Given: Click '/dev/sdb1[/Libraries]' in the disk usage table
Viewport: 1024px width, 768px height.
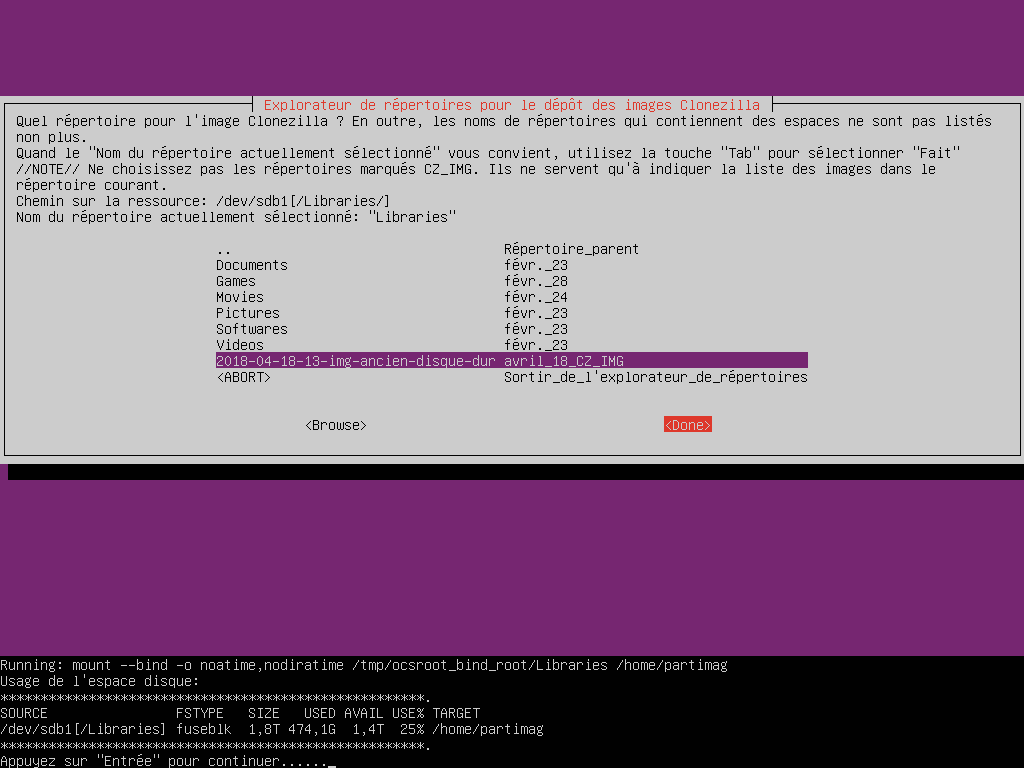Looking at the screenshot, I should [83, 729].
